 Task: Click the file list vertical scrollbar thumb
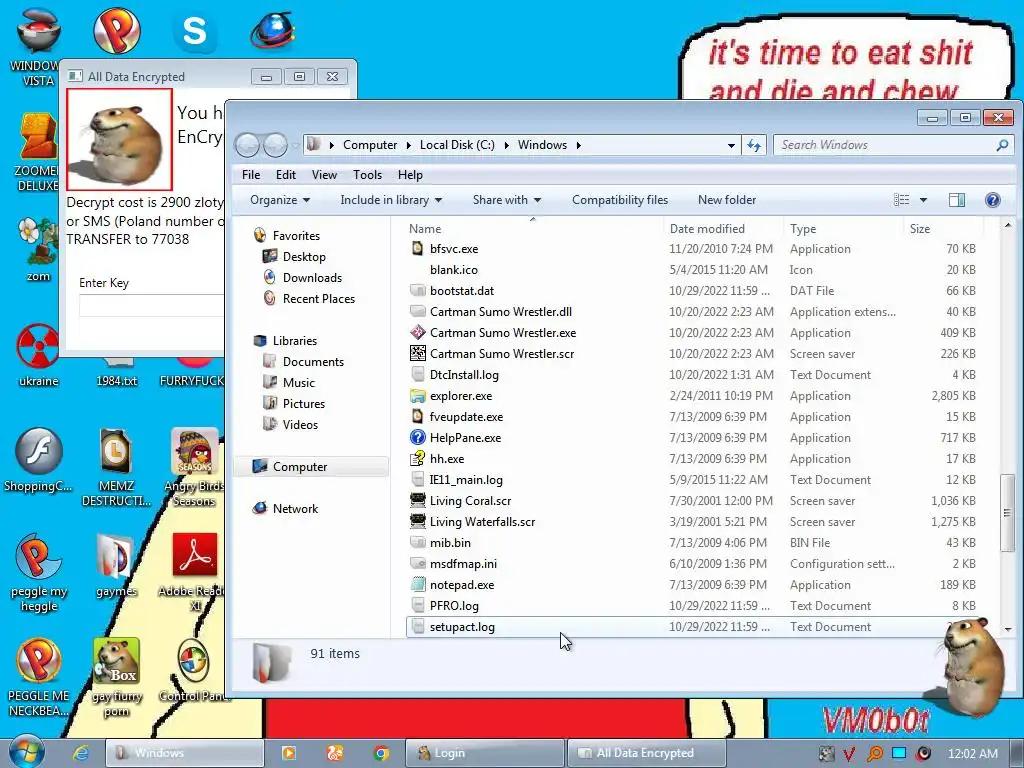pyautogui.click(x=1007, y=513)
